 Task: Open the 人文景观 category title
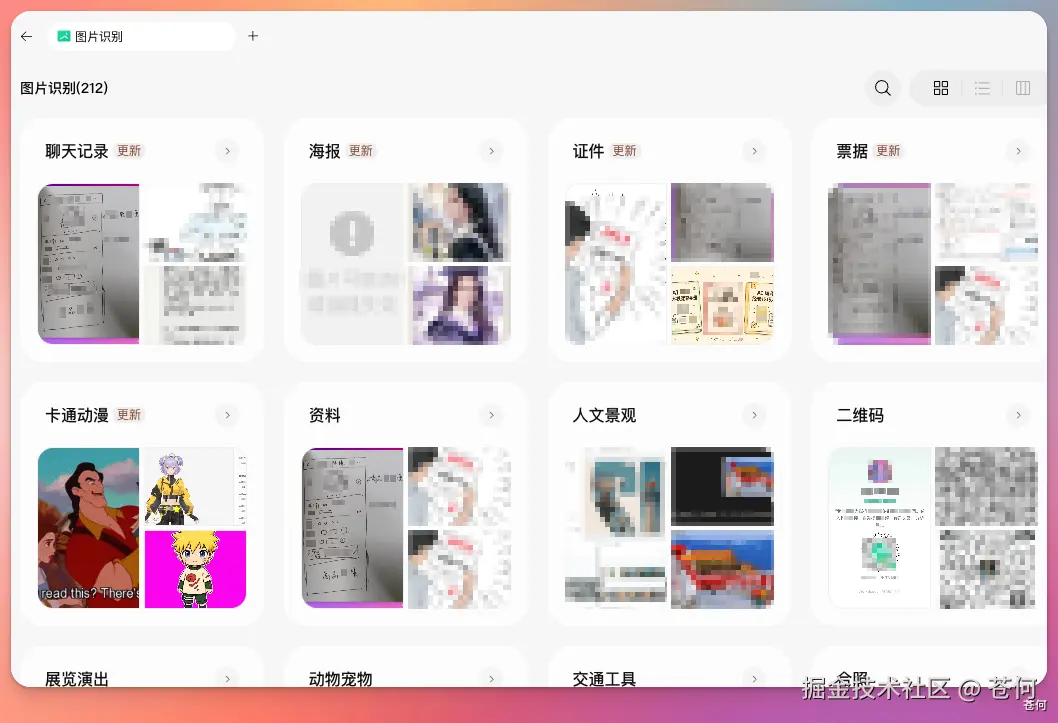tap(605, 415)
